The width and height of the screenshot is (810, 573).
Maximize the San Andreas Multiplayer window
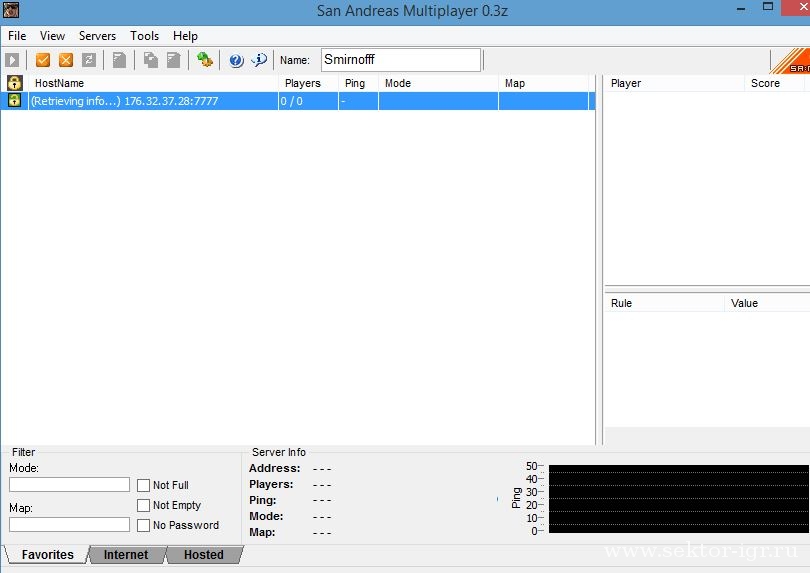(x=768, y=7)
